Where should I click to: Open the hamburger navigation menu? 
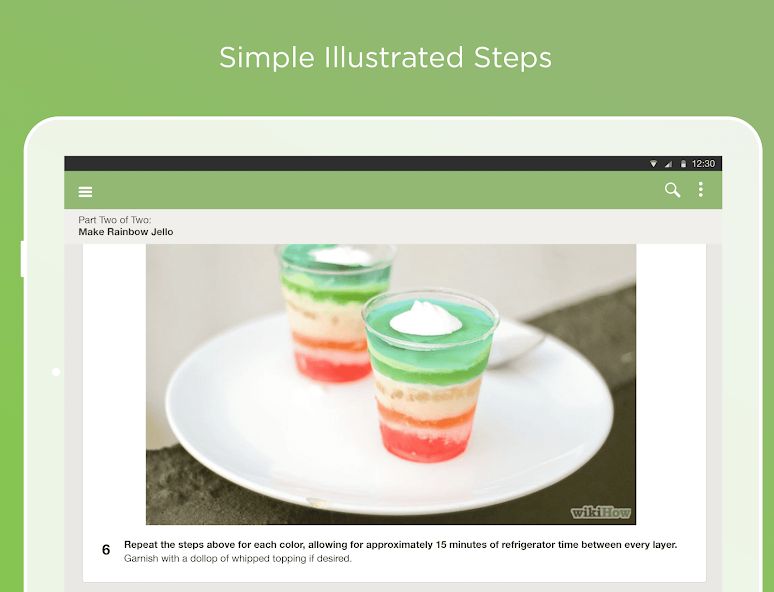85,192
